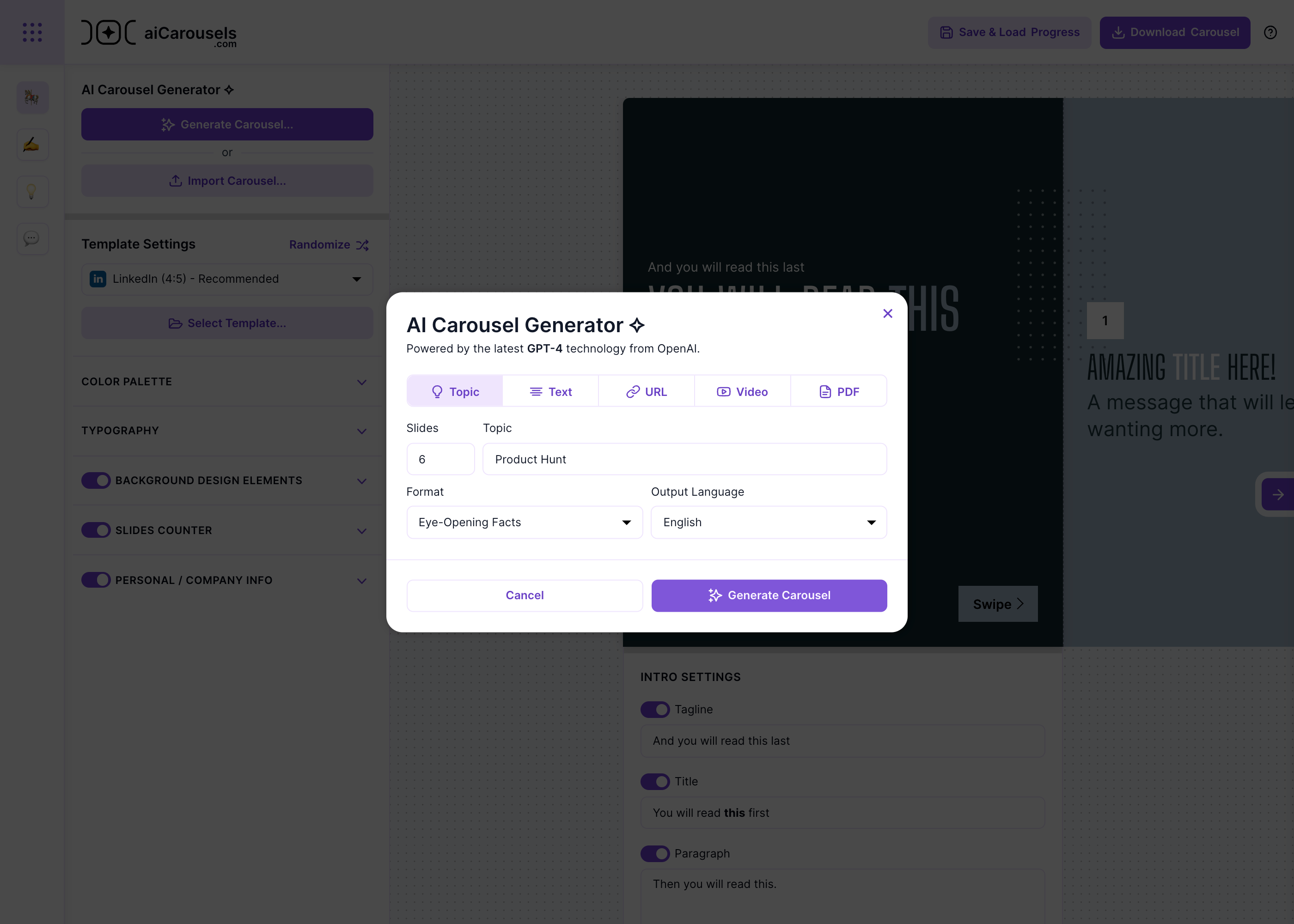Click the lightbulb ideas sidebar icon
This screenshot has height=924, width=1294.
click(32, 192)
